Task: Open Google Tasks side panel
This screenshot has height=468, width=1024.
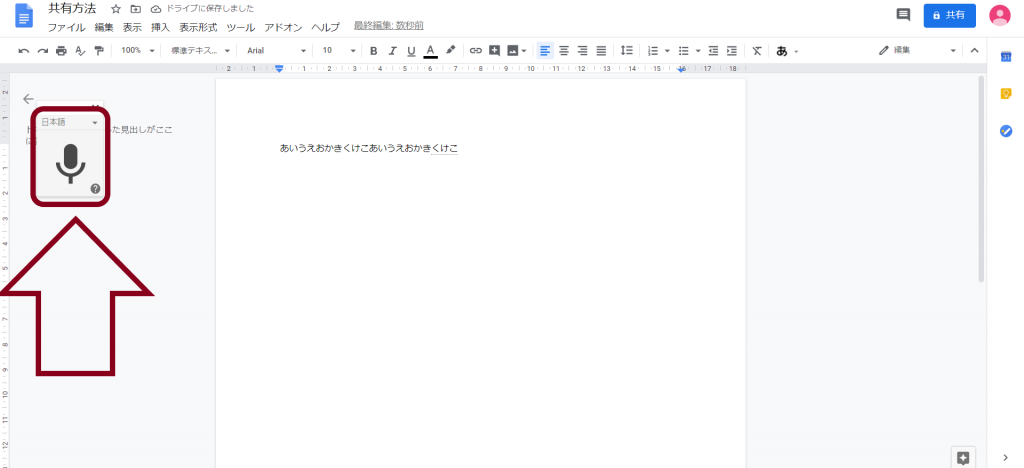Action: (x=1006, y=131)
